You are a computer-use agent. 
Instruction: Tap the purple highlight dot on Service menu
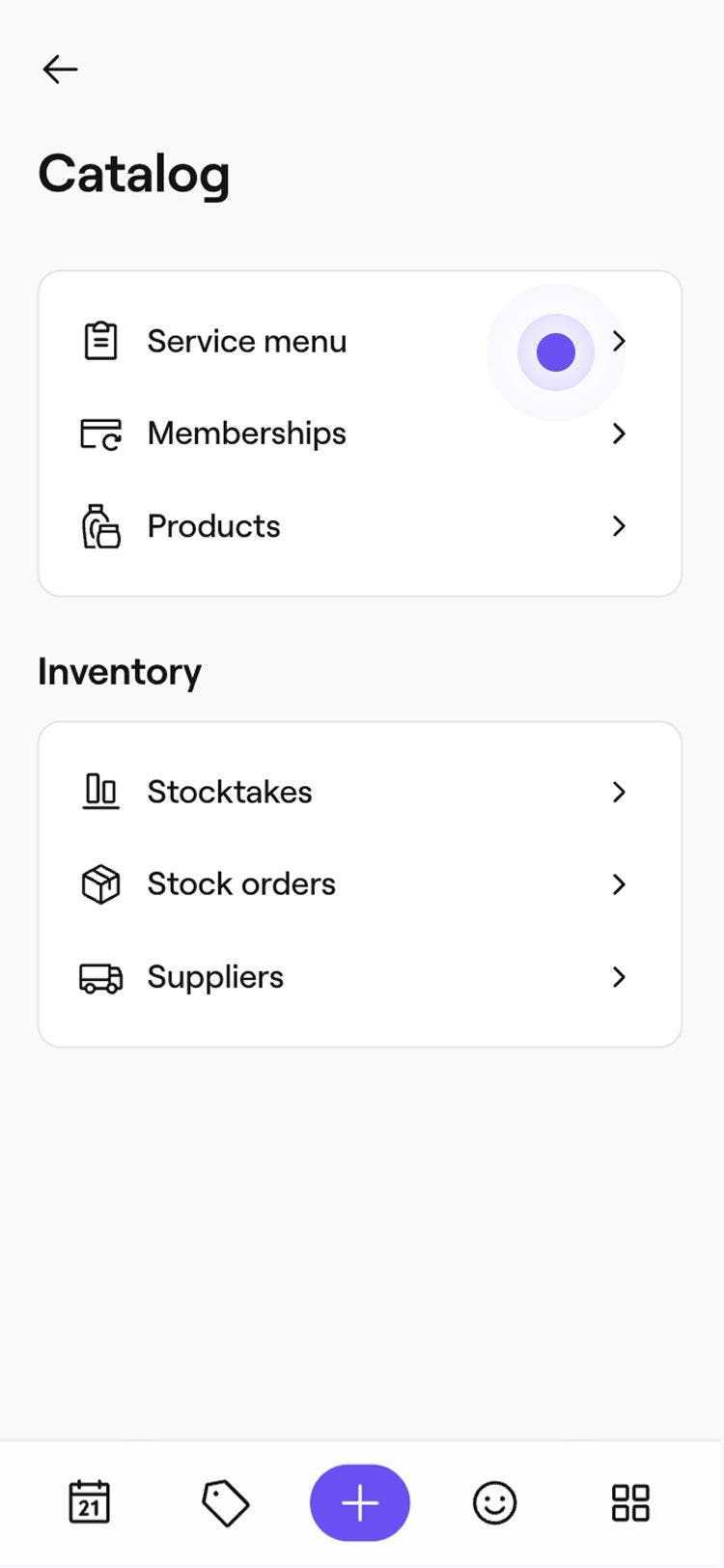(x=555, y=352)
